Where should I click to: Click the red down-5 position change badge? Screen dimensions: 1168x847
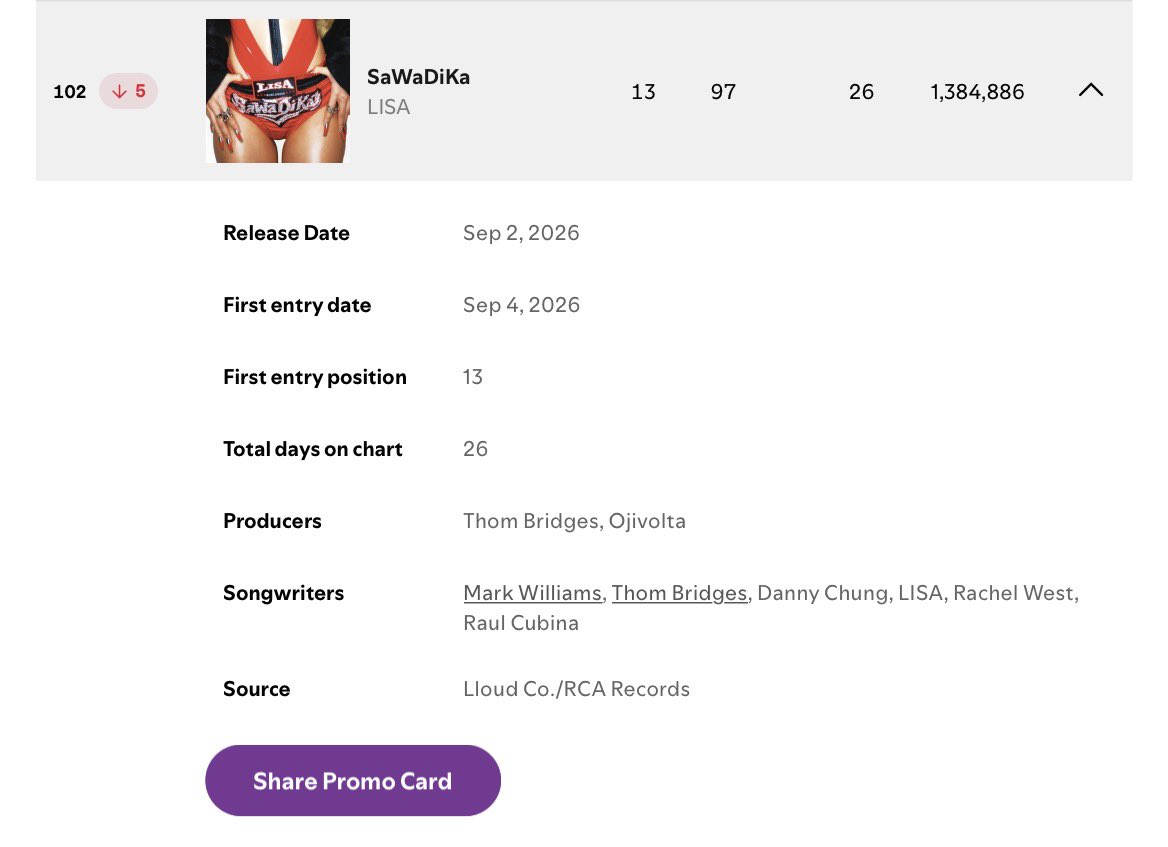[x=128, y=91]
